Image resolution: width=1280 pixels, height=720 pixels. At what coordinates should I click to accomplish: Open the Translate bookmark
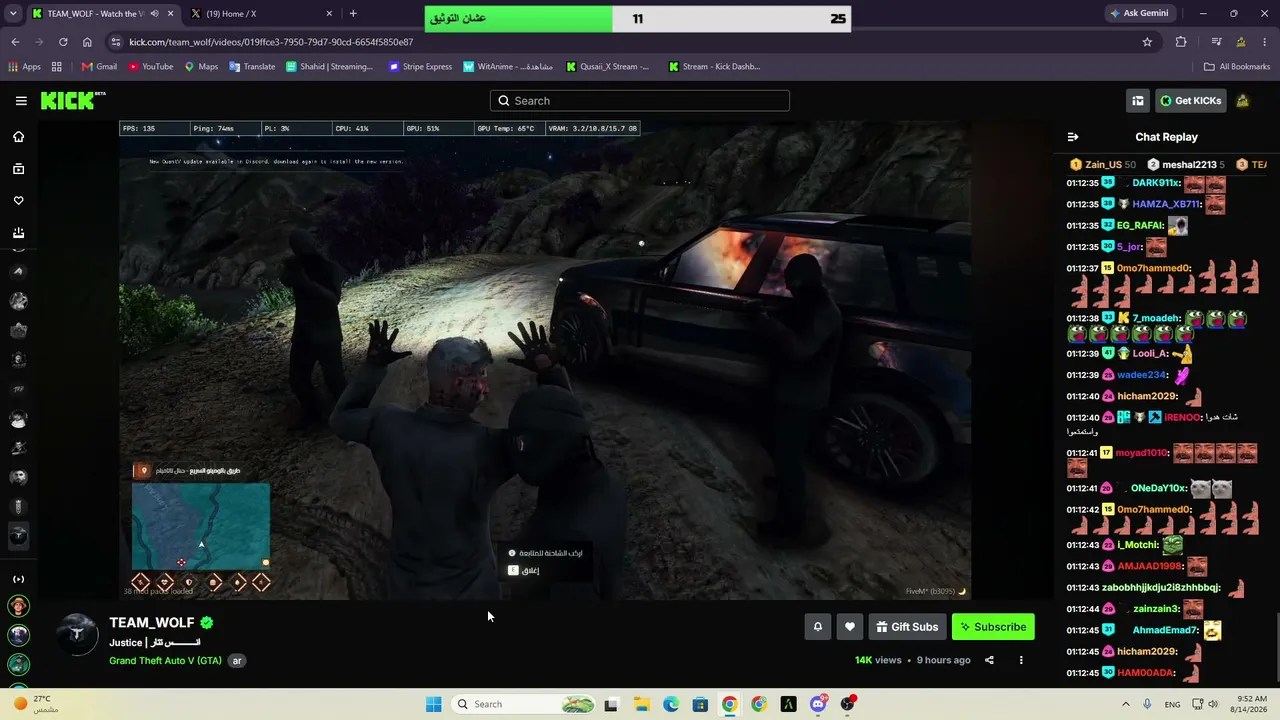click(x=252, y=67)
